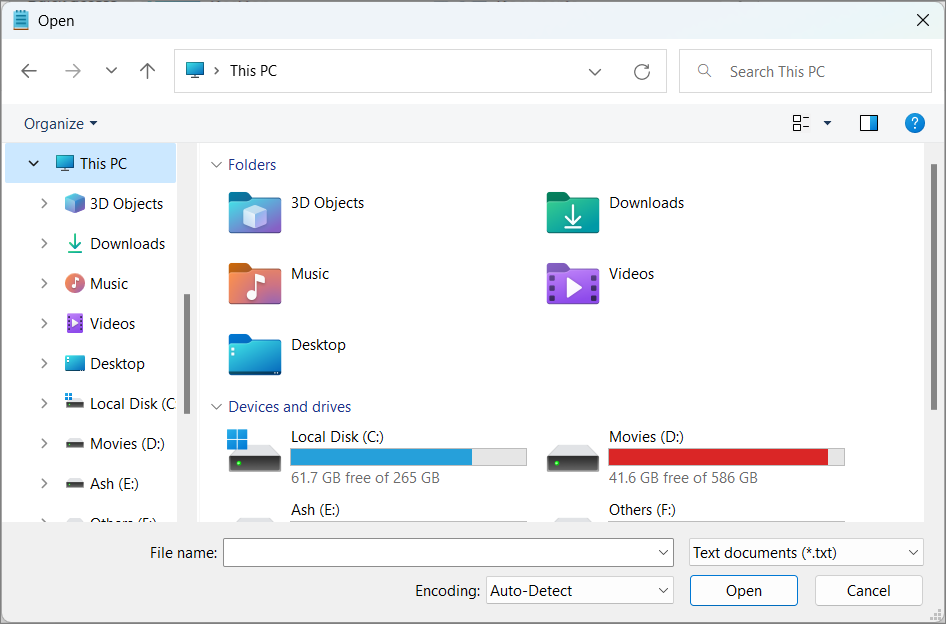Open the recent locations chevron
The width and height of the screenshot is (946, 624).
coord(111,71)
